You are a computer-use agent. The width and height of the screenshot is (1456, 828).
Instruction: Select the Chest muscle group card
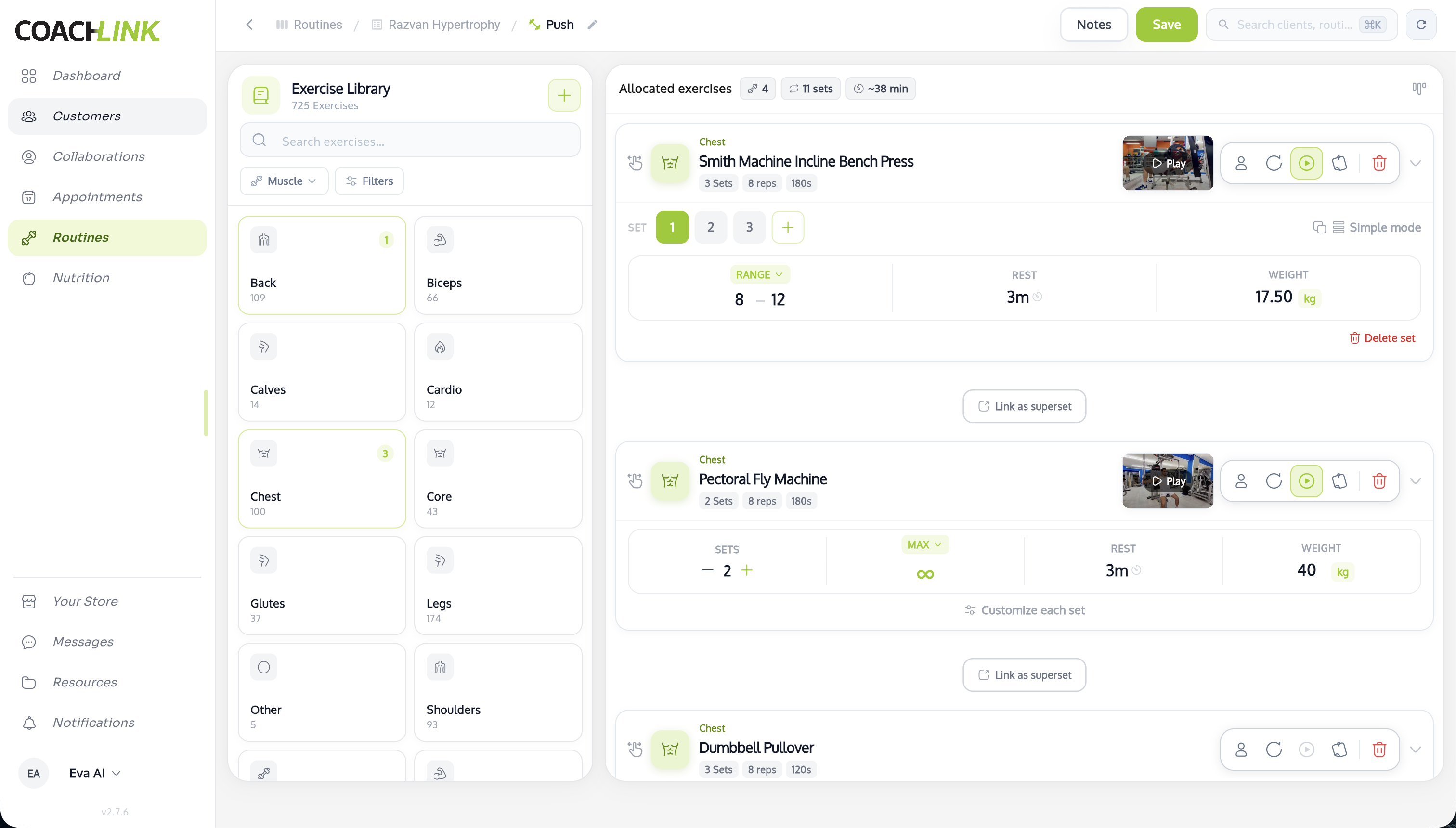321,479
